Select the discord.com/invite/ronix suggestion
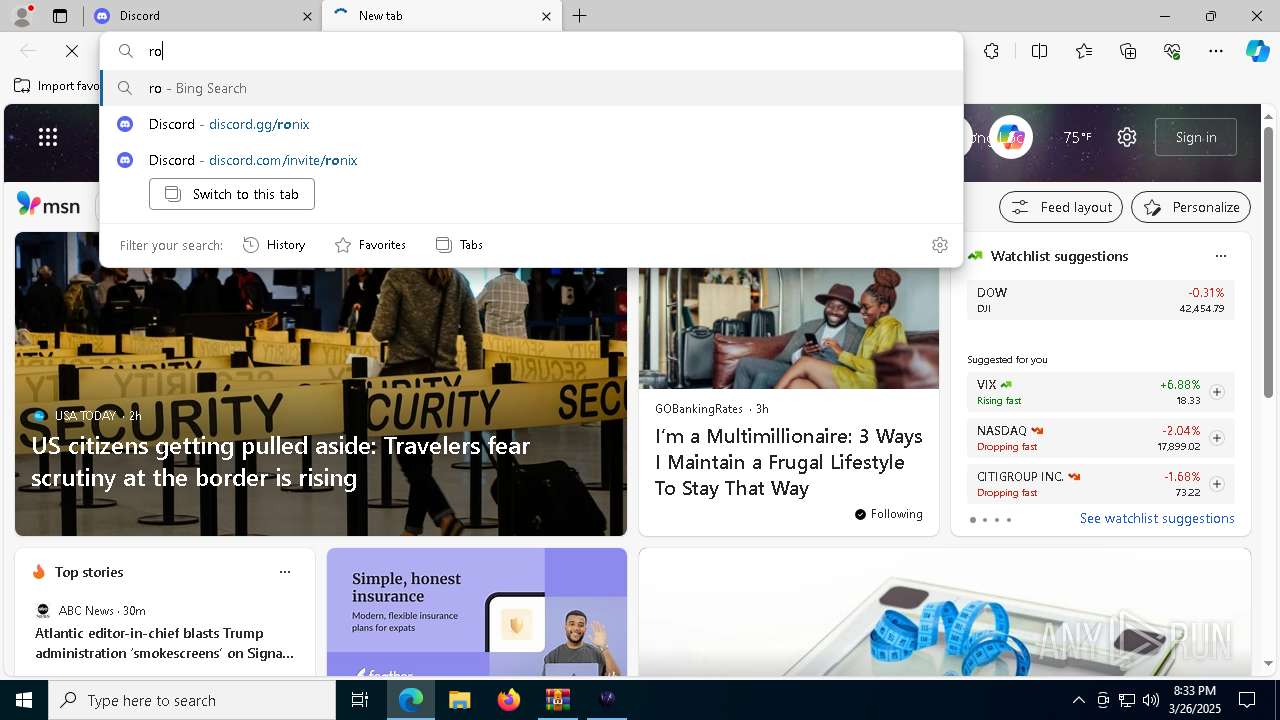1280x720 pixels. (x=531, y=160)
